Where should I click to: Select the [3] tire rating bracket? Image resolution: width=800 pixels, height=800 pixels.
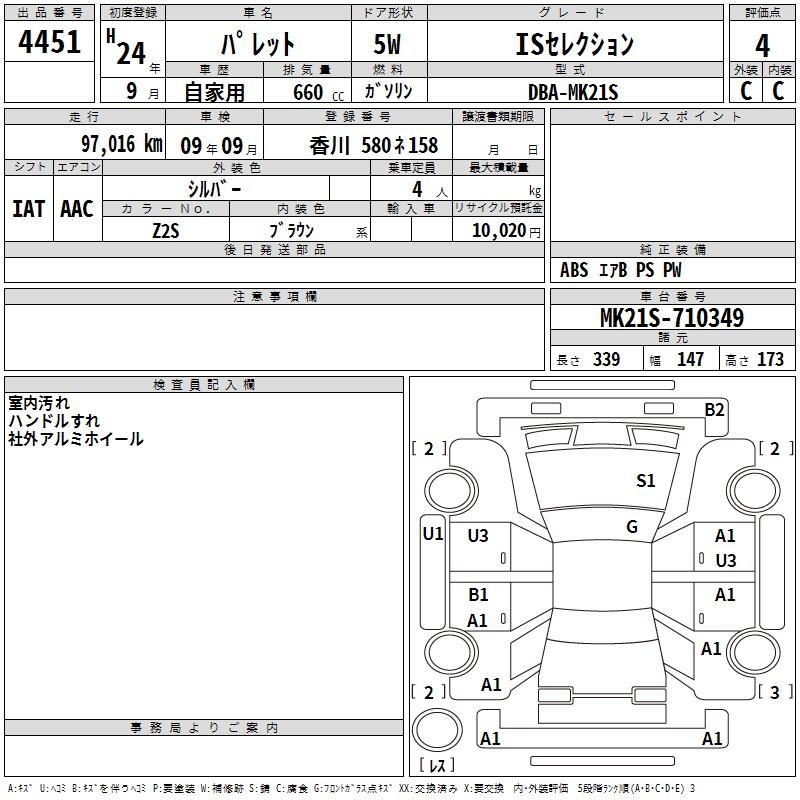coord(773,692)
